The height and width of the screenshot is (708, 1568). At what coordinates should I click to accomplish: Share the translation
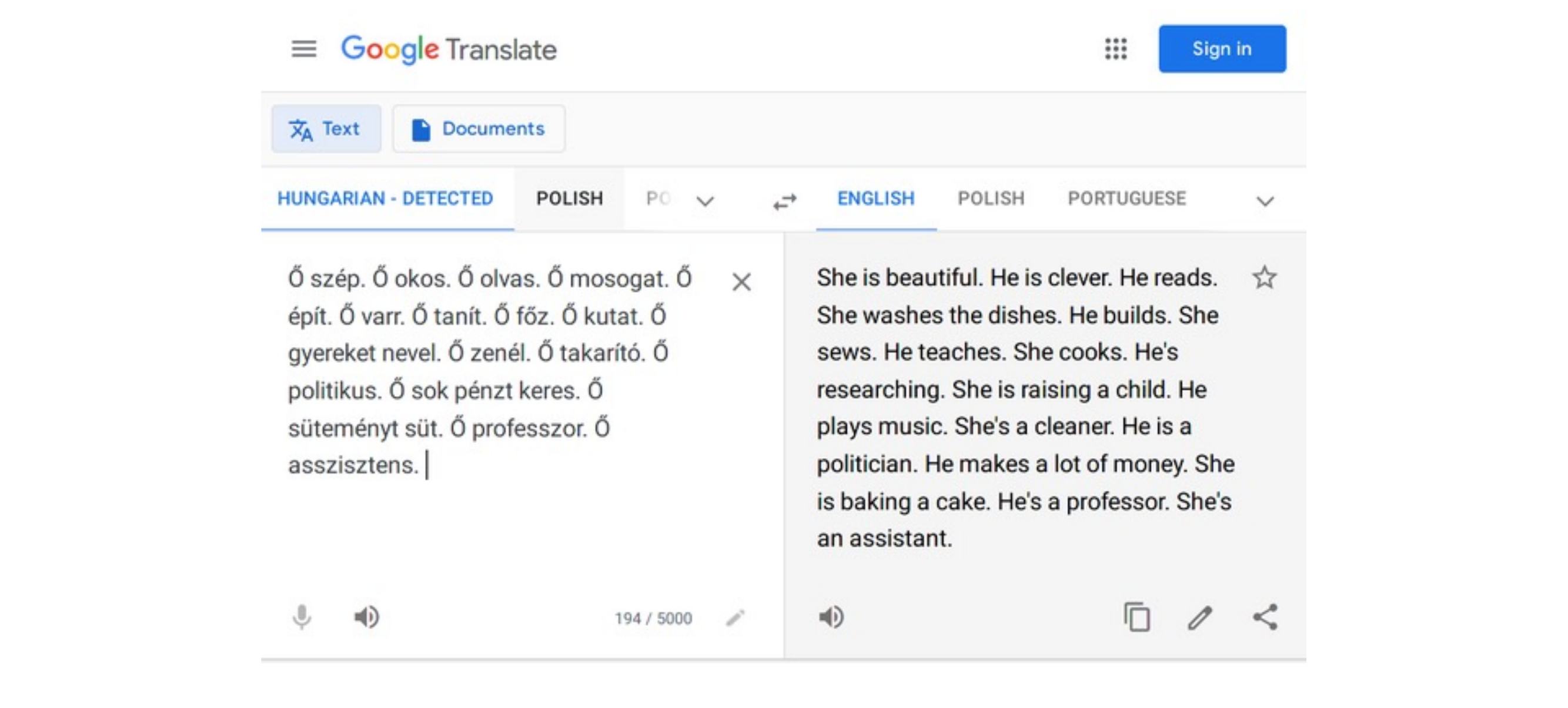(x=1265, y=618)
